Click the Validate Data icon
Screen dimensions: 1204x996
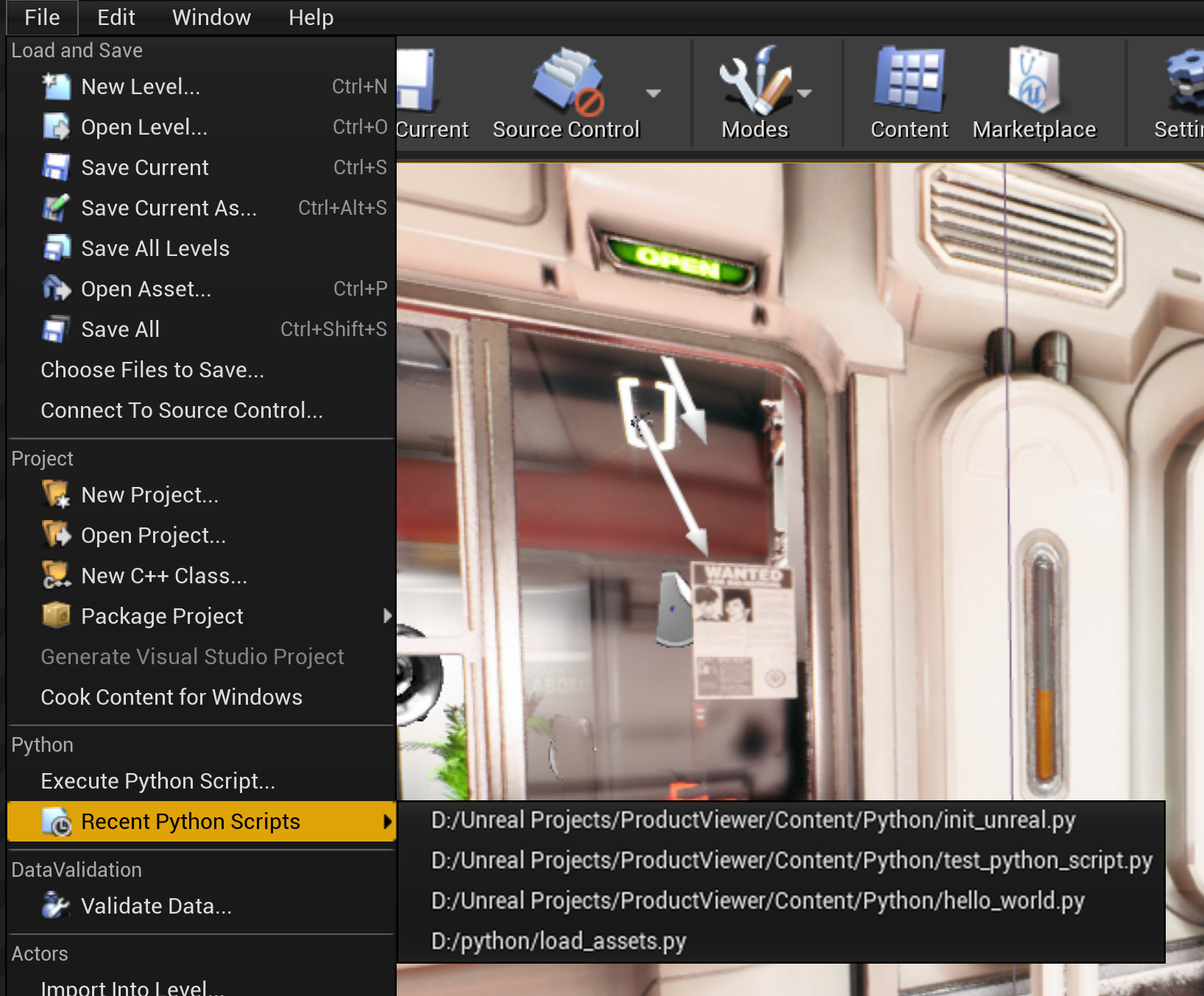click(x=56, y=906)
